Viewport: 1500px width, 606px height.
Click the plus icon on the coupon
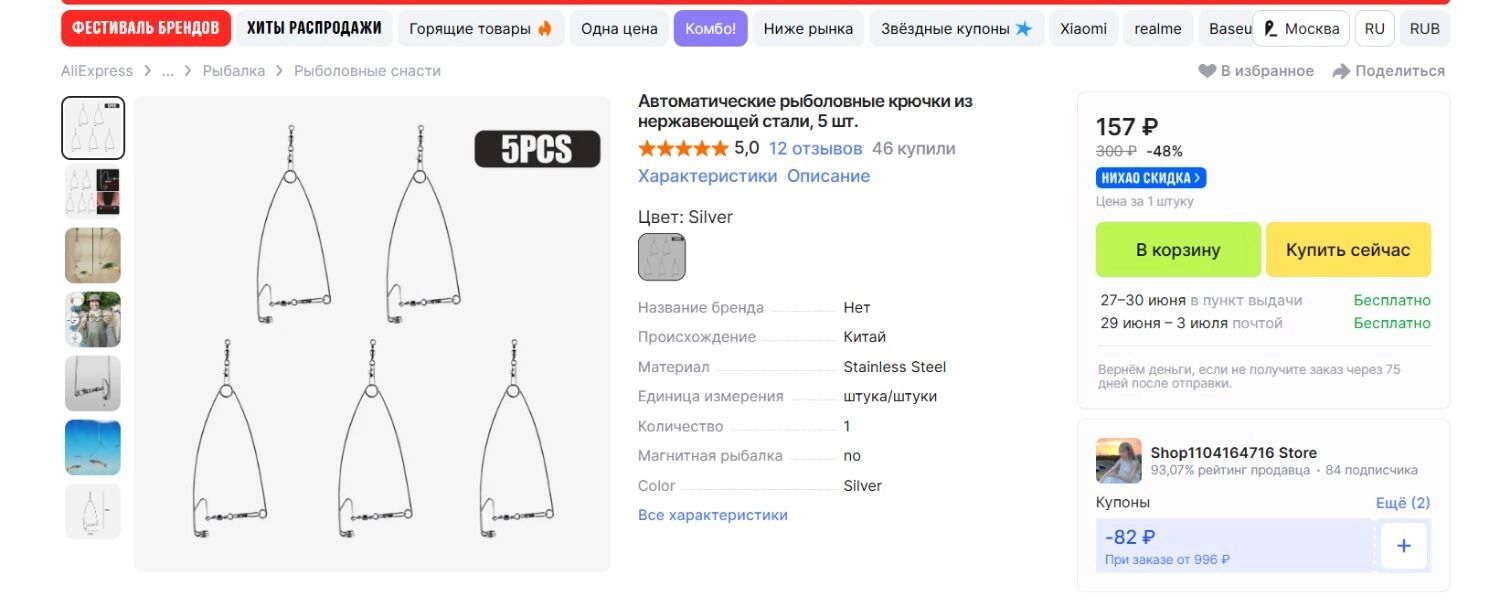pos(1403,546)
